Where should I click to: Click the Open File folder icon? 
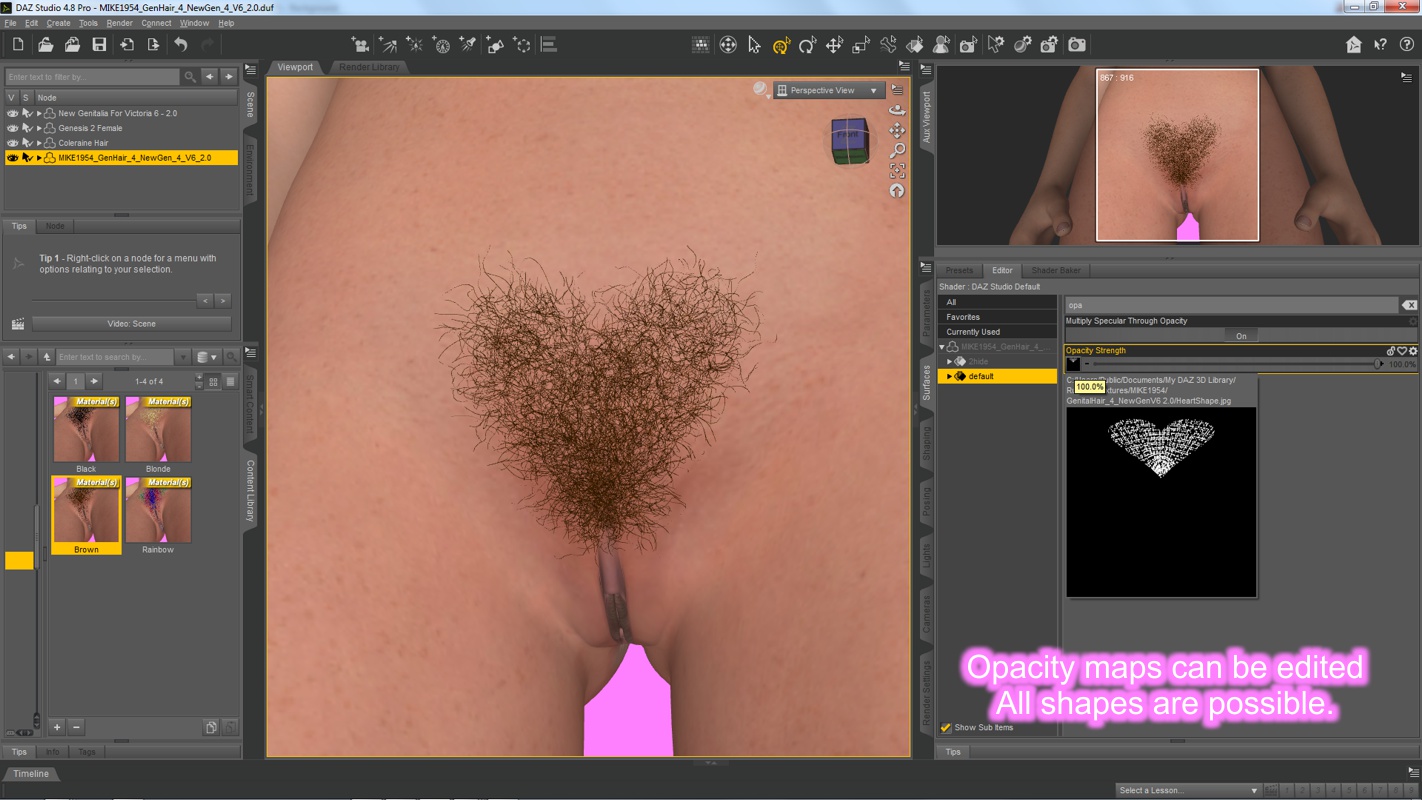[45, 45]
